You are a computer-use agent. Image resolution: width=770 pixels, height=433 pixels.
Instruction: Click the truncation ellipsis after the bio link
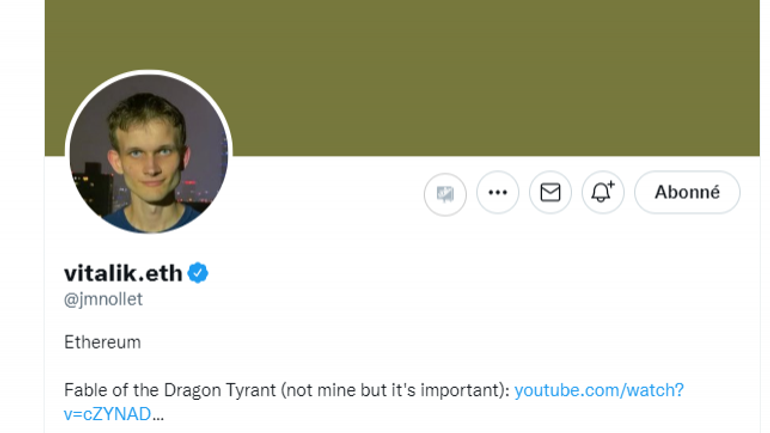click(x=158, y=414)
